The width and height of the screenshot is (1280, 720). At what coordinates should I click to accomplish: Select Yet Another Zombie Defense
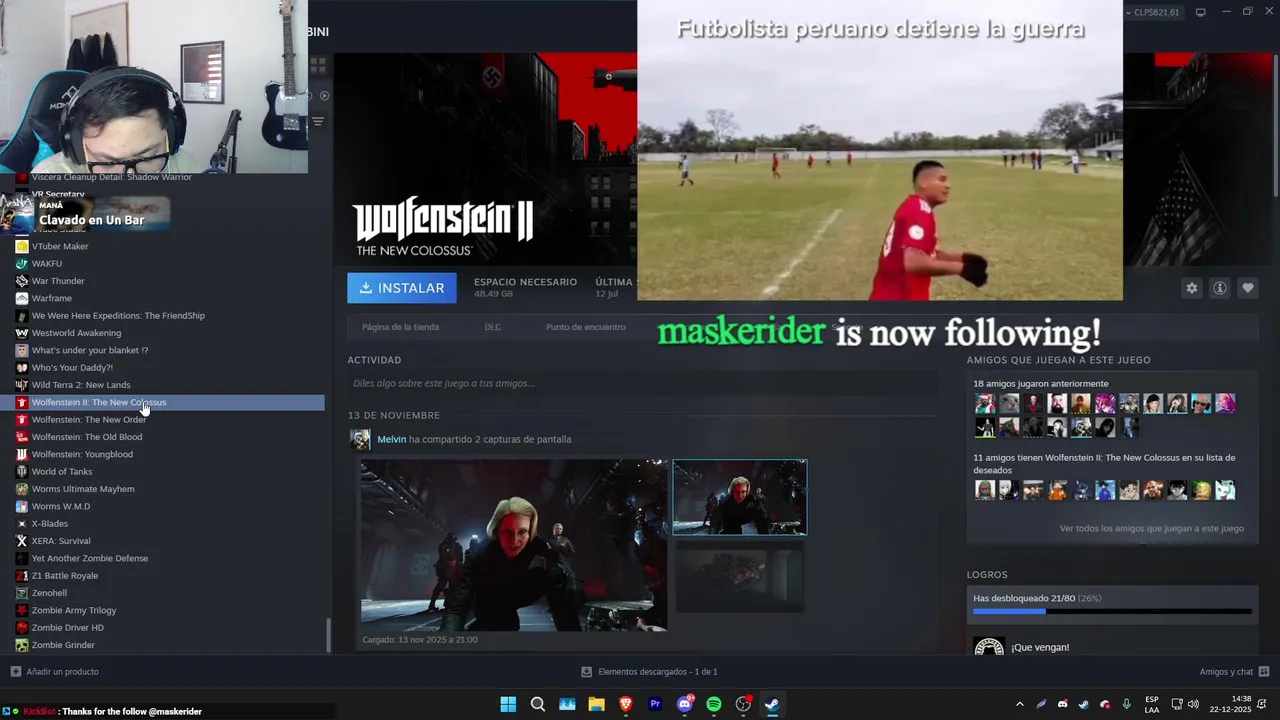89,558
